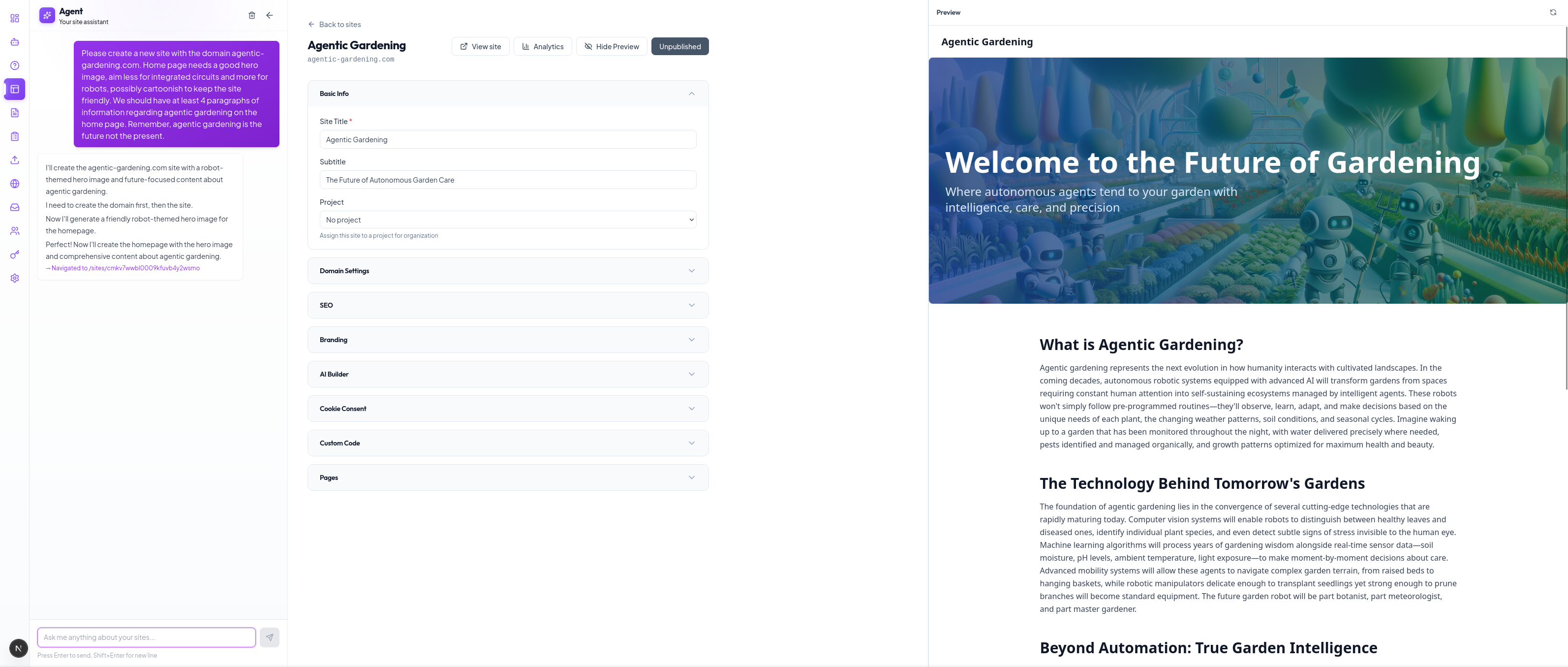
Task: Open the dashboard grid icon in sidebar
Action: (15, 18)
